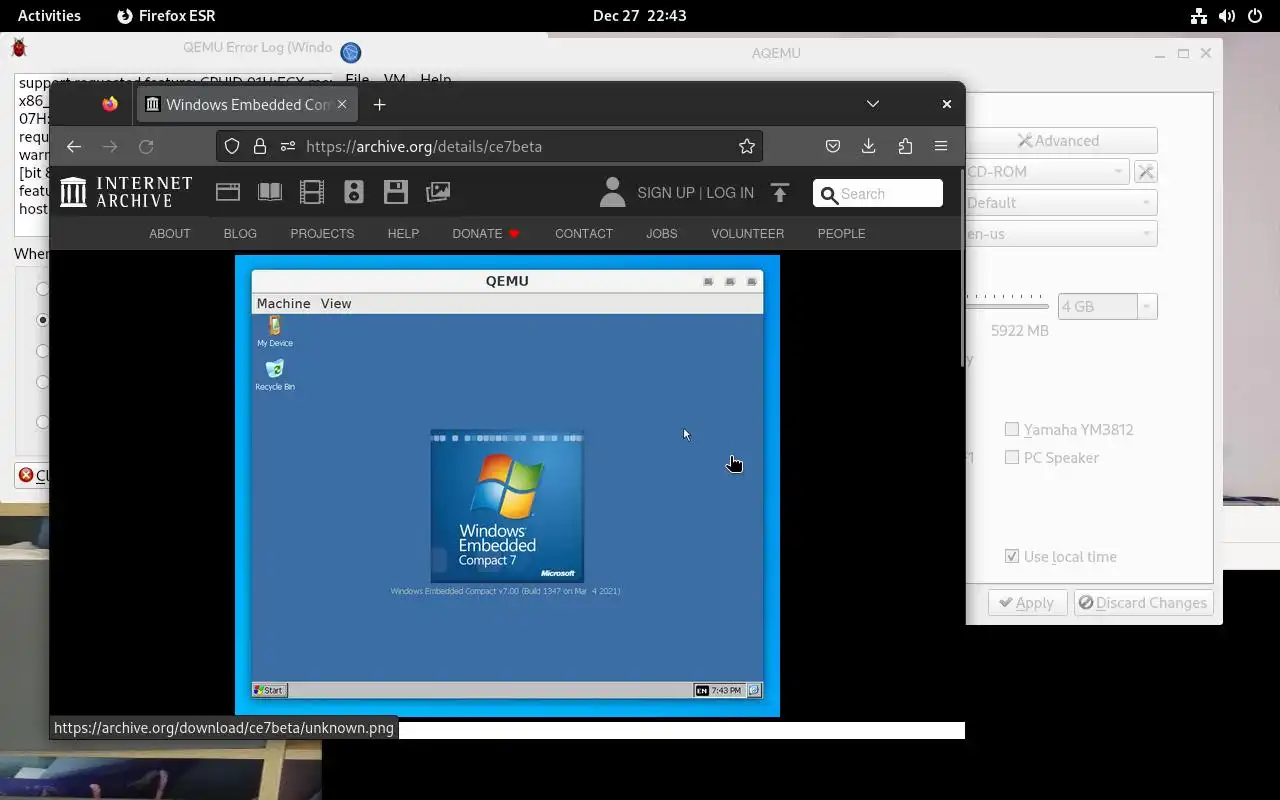Open the Internet Archive Texts book icon

pyautogui.click(x=270, y=192)
